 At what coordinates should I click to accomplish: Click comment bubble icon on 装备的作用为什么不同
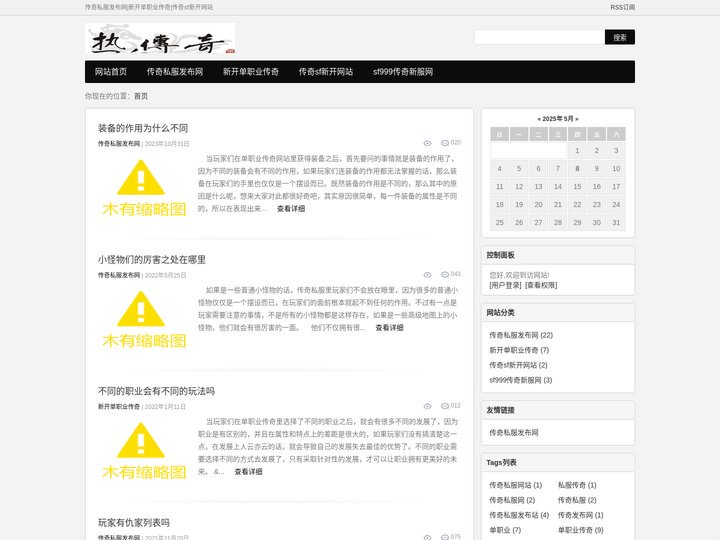444,143
